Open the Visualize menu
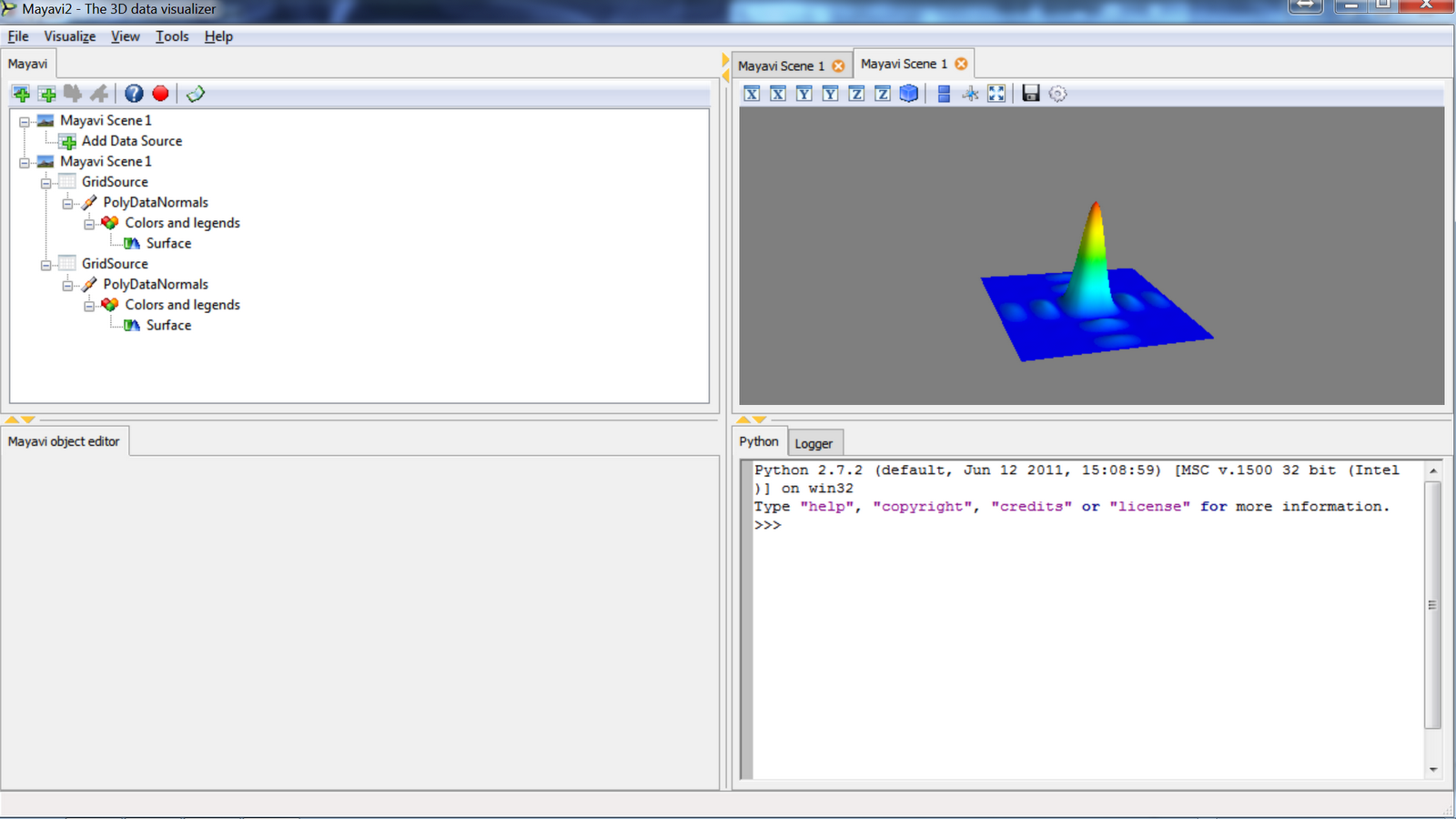The height and width of the screenshot is (819, 1456). [69, 36]
